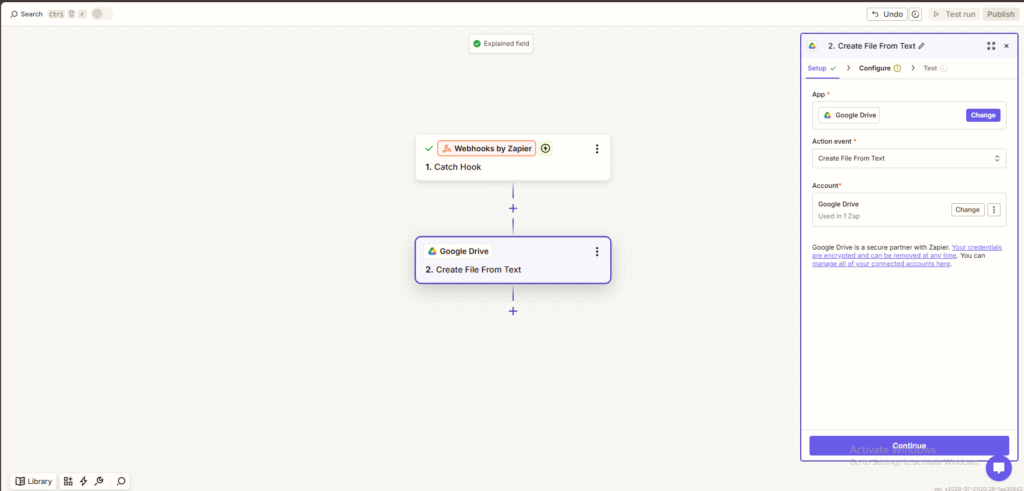Open the Action event dropdown
The height and width of the screenshot is (491, 1024).
(908, 158)
